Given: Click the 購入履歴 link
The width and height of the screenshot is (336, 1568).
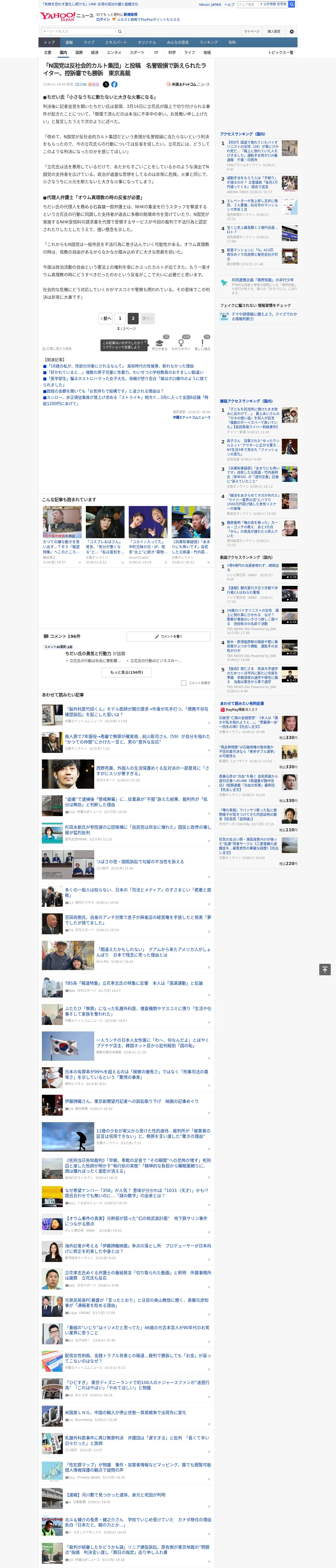Looking at the screenshot, I should point(274,32).
